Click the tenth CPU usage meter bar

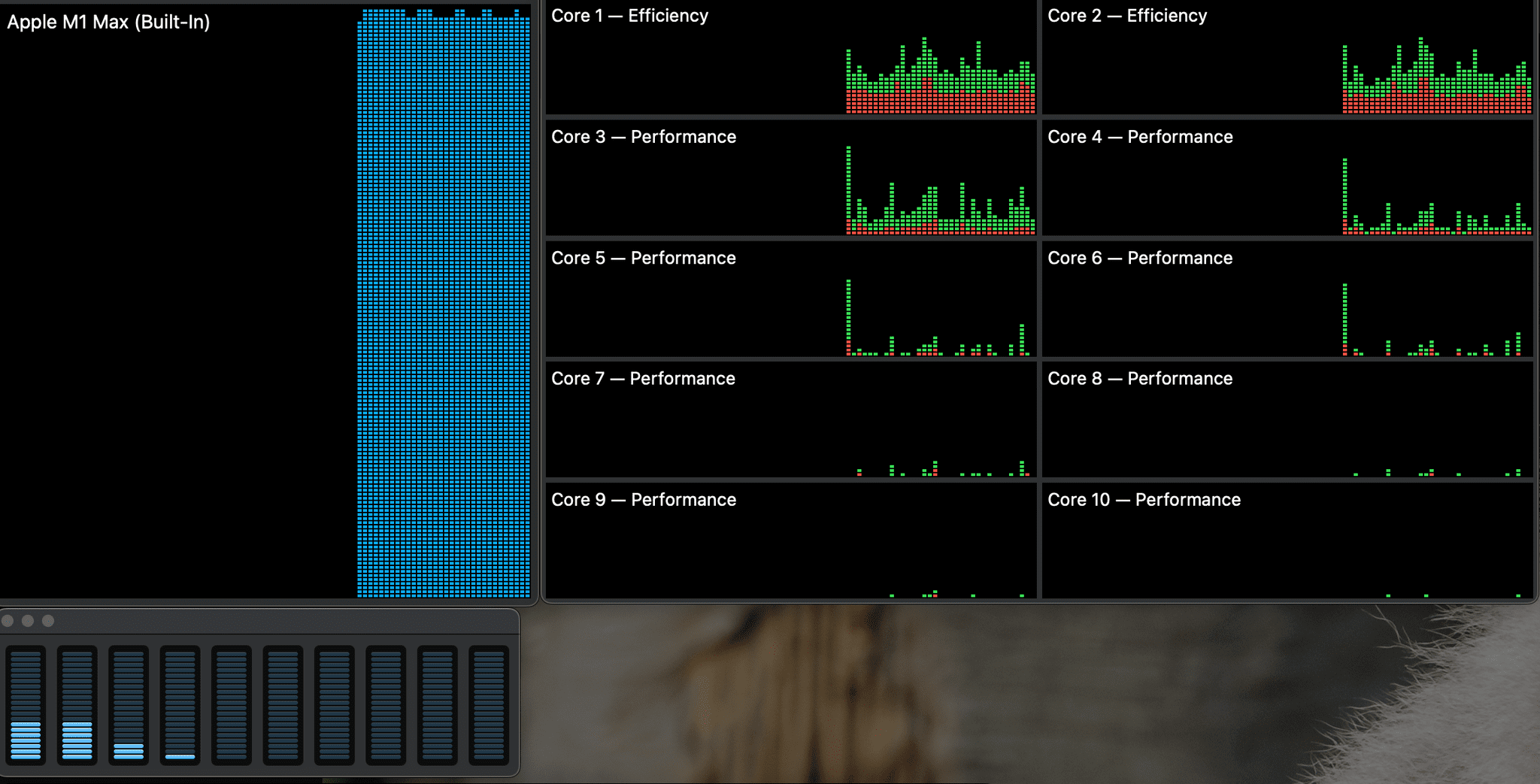[x=489, y=705]
